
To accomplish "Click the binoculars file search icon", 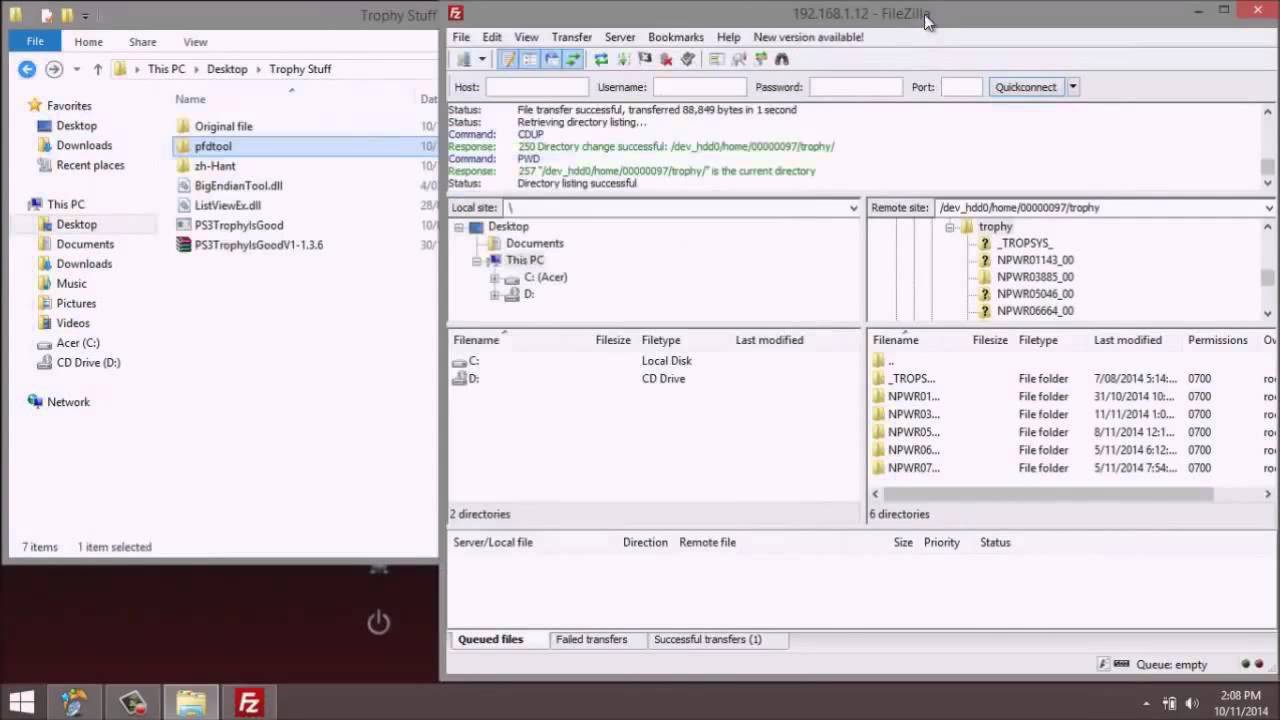I will (782, 60).
